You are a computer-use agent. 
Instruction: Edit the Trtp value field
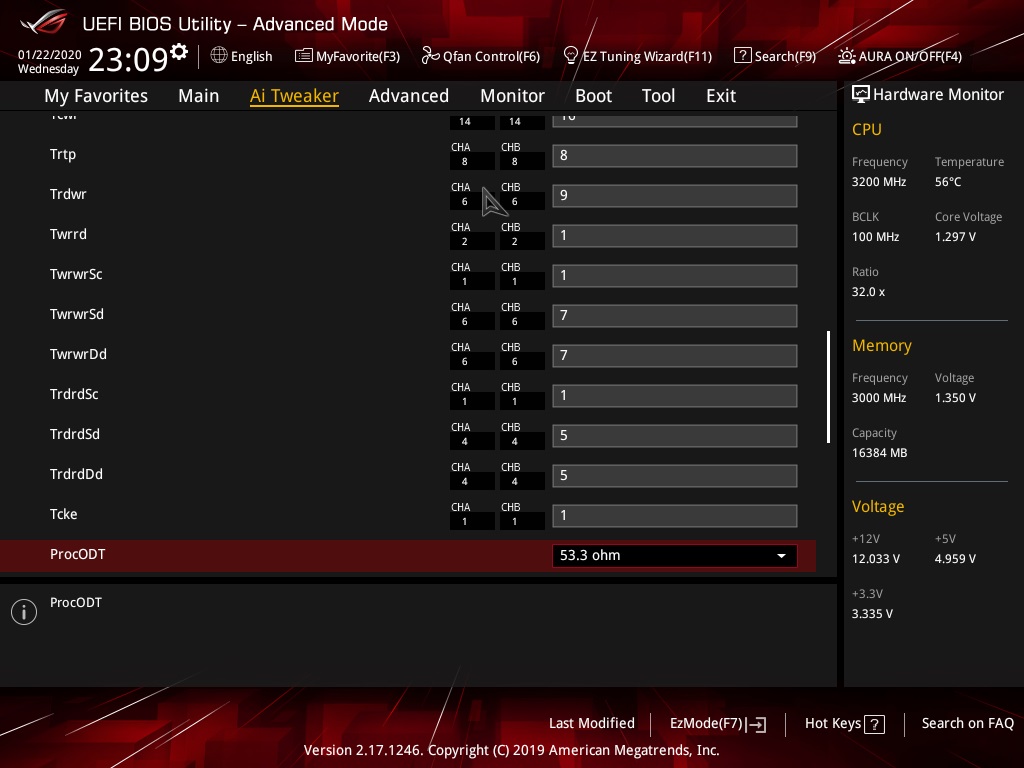[x=675, y=155]
